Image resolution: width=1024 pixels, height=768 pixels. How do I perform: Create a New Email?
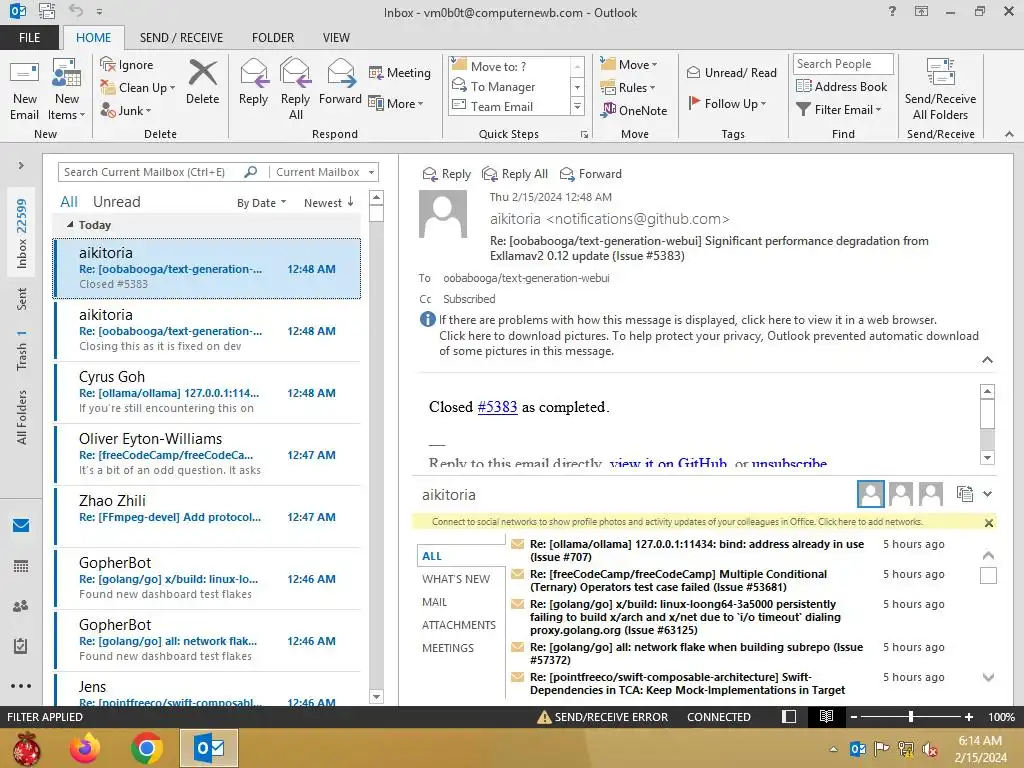[x=24, y=90]
